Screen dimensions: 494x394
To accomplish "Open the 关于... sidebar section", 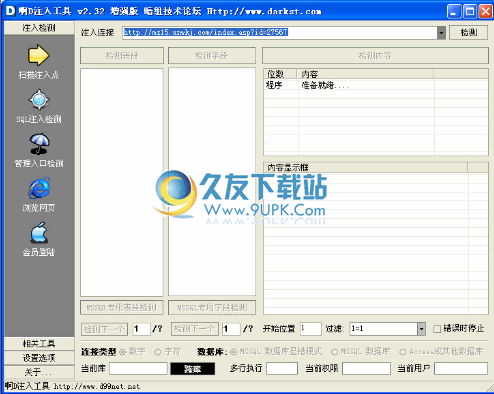I will (x=39, y=372).
